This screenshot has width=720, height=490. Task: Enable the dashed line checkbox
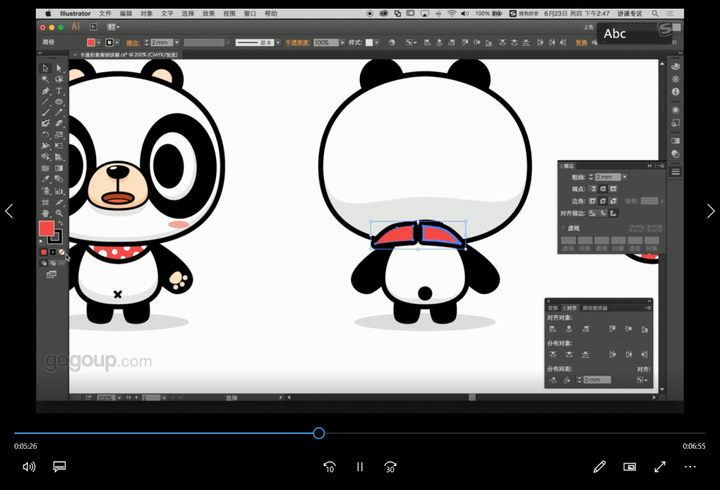[x=564, y=228]
